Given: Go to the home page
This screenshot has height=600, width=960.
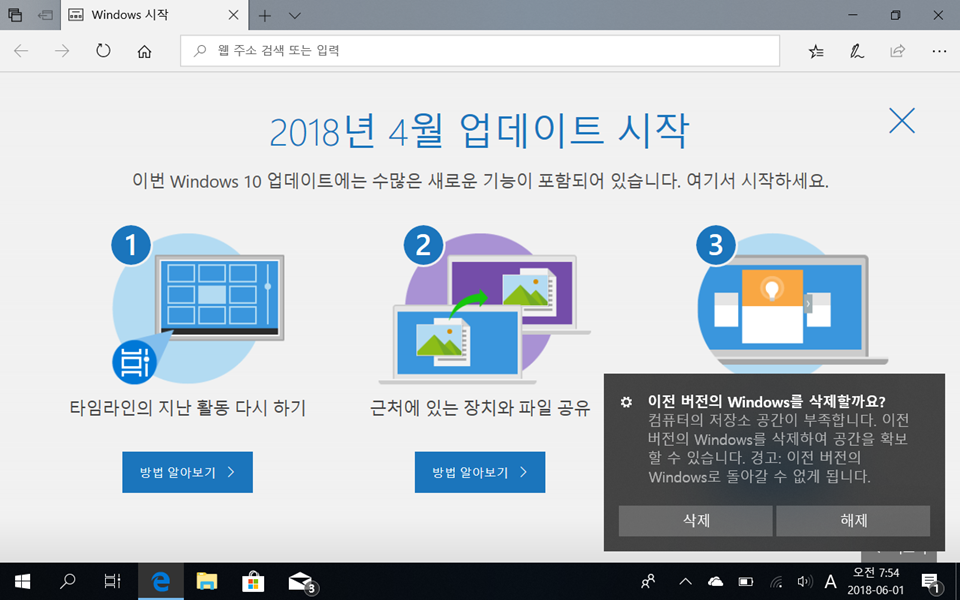Looking at the screenshot, I should [144, 51].
